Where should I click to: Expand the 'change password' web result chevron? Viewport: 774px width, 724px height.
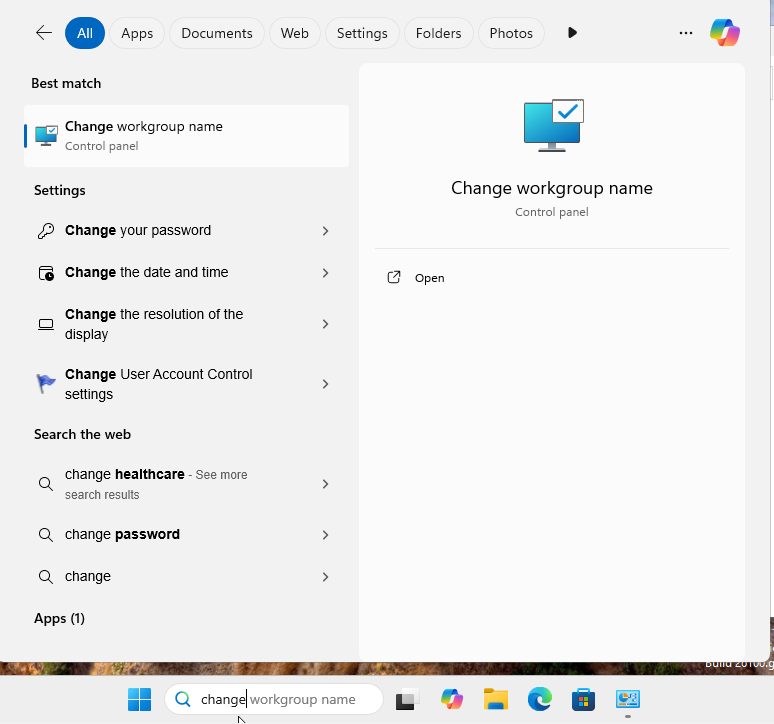coord(325,535)
